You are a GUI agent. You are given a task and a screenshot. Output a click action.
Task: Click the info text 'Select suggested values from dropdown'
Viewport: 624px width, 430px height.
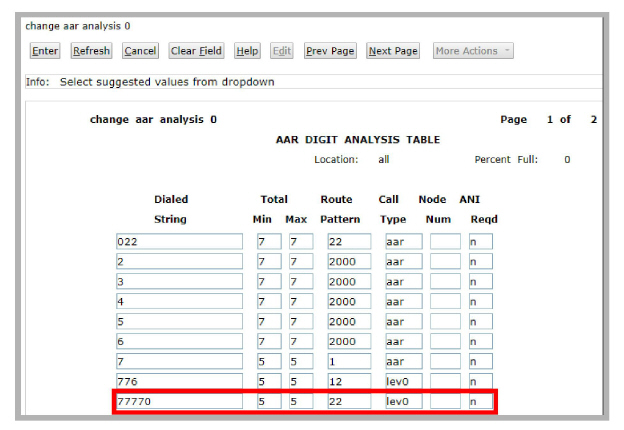167,82
